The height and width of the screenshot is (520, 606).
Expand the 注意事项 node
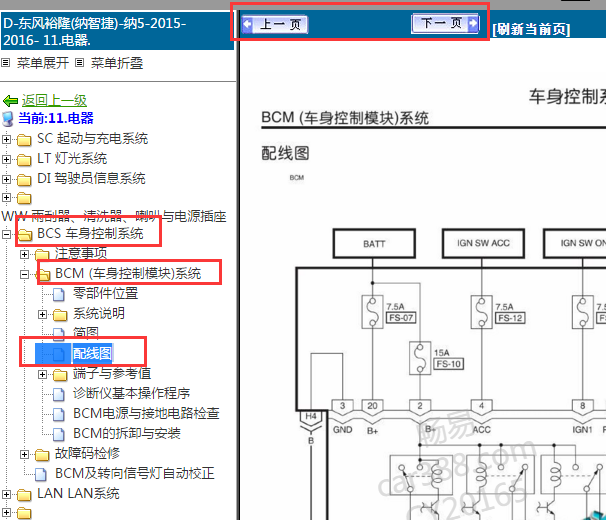(24, 254)
